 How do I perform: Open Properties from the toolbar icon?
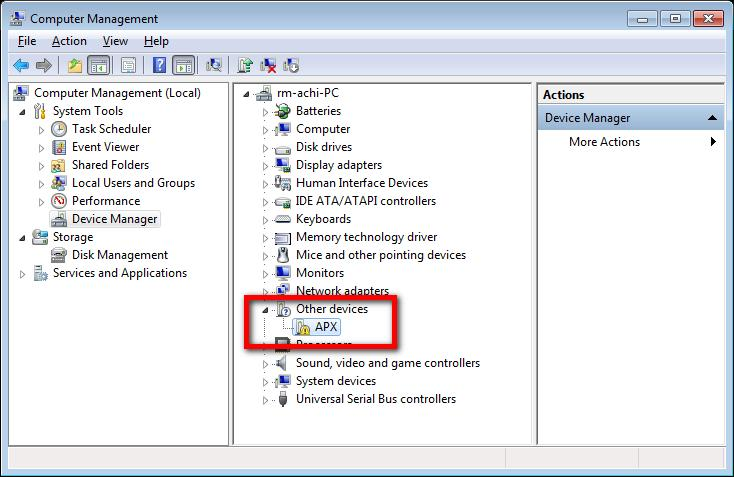coord(128,65)
